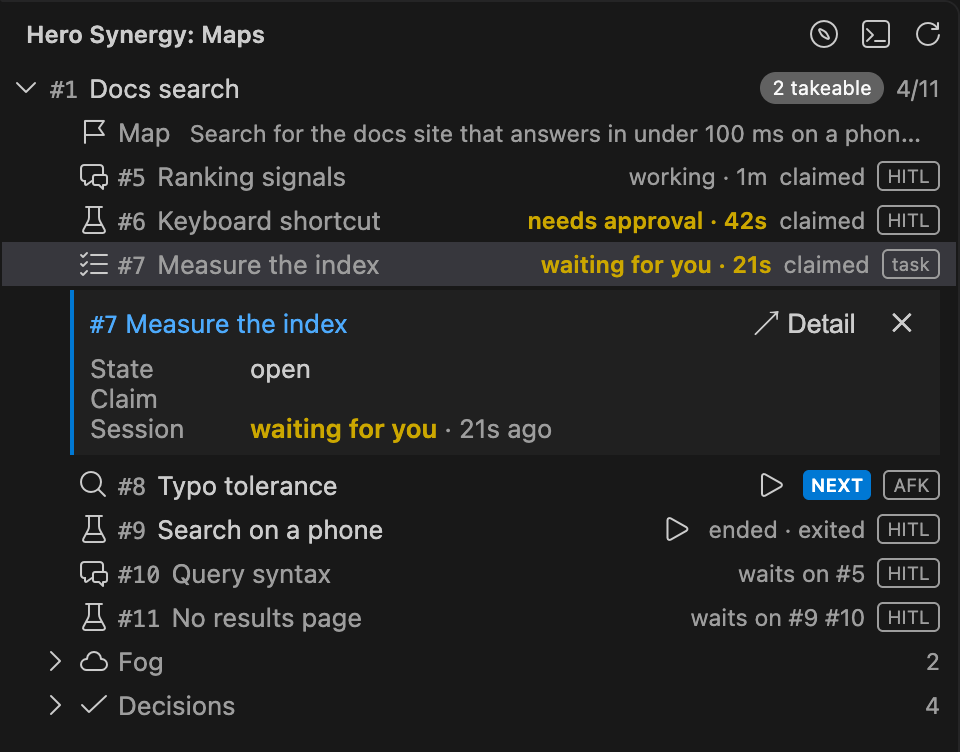This screenshot has width=960, height=752.
Task: Click the Decisions count '4'
Action: (932, 706)
